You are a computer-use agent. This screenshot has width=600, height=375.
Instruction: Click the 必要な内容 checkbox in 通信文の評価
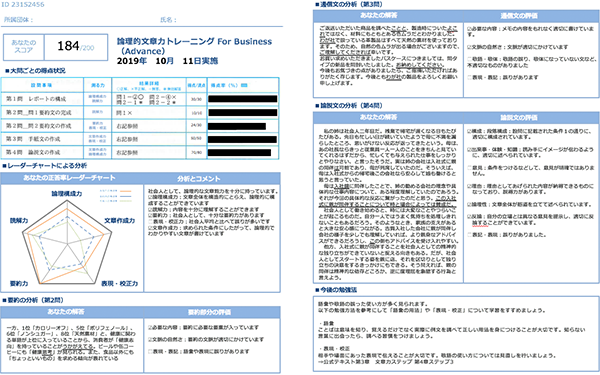coord(469,29)
